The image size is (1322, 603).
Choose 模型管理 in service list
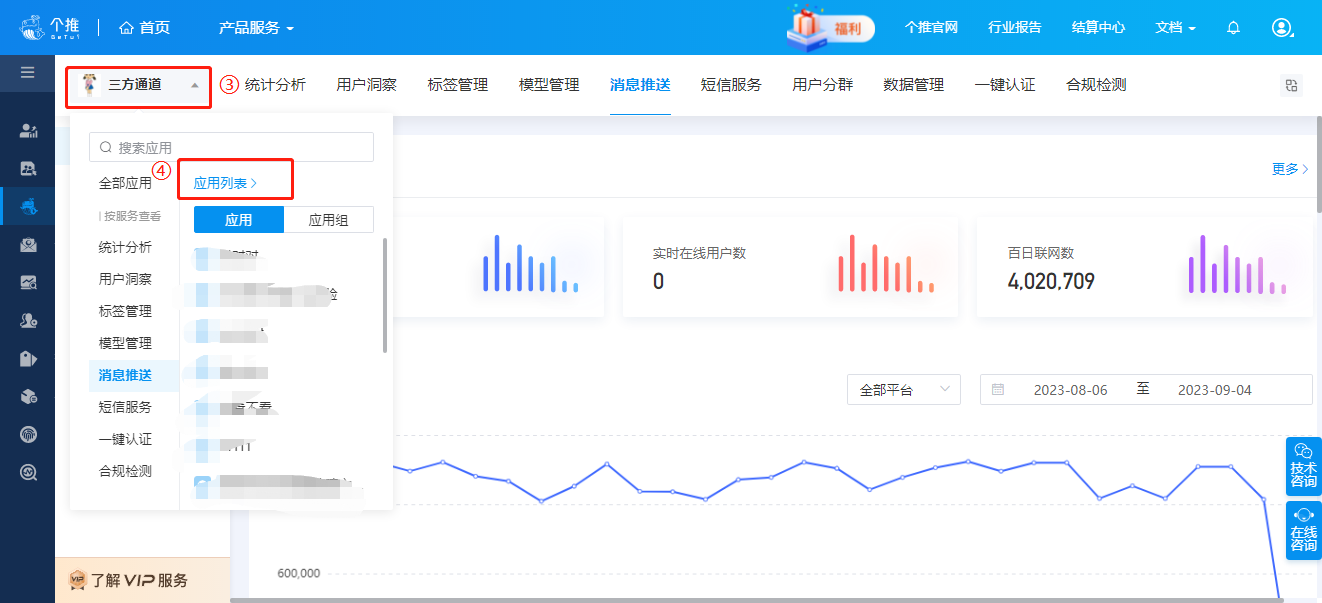point(125,343)
